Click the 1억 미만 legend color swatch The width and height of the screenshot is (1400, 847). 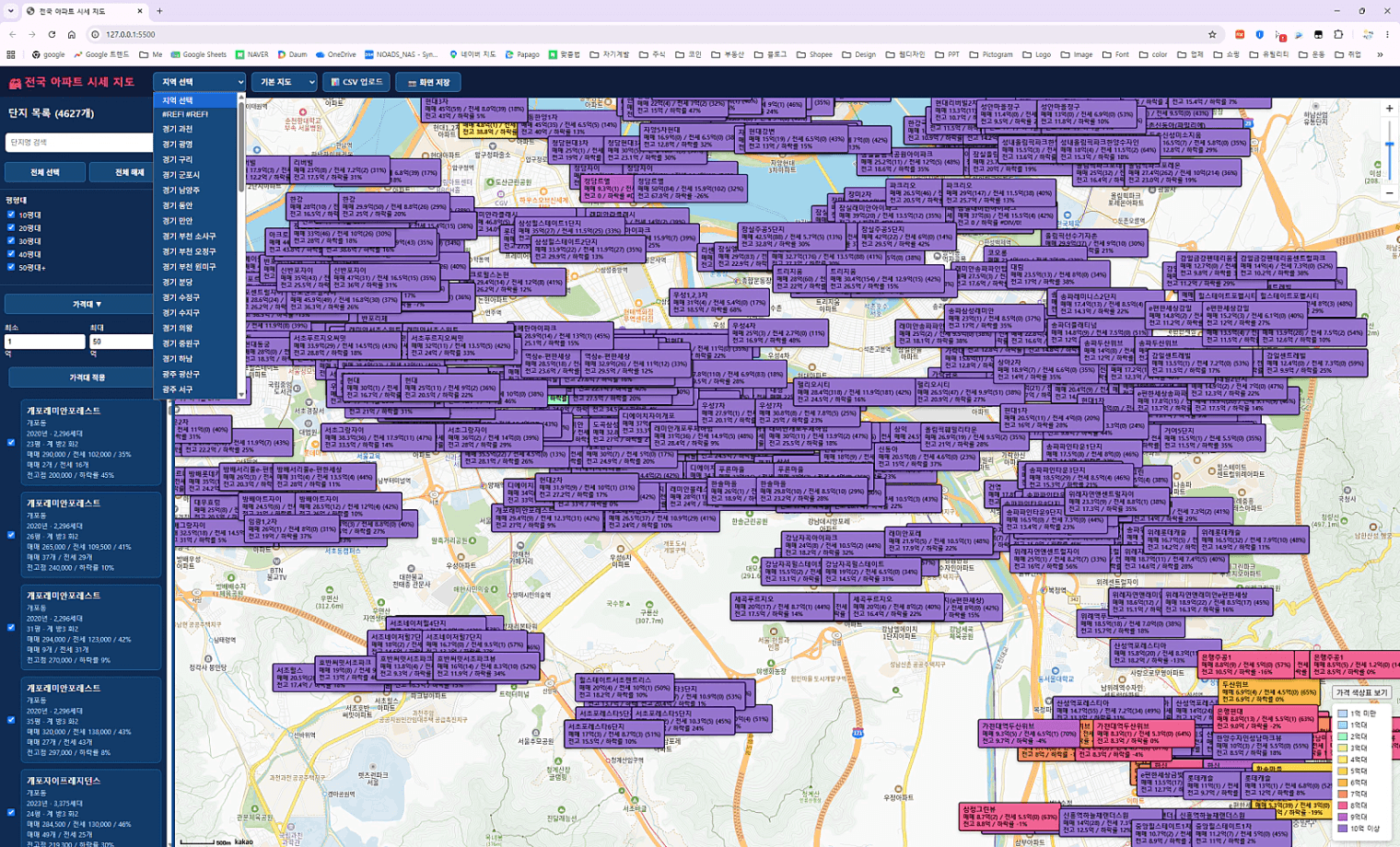1342,714
